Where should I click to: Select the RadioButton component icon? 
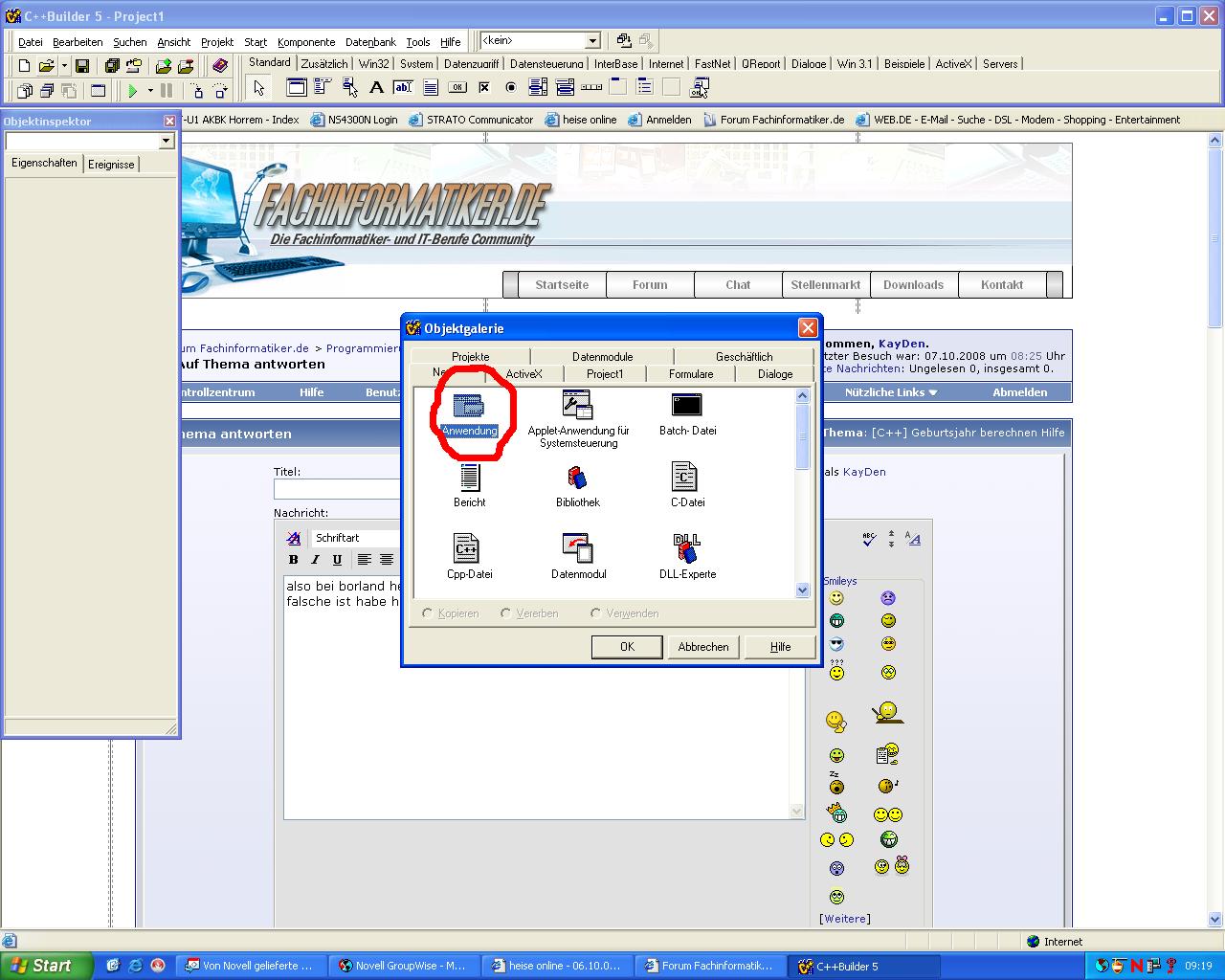tap(511, 88)
